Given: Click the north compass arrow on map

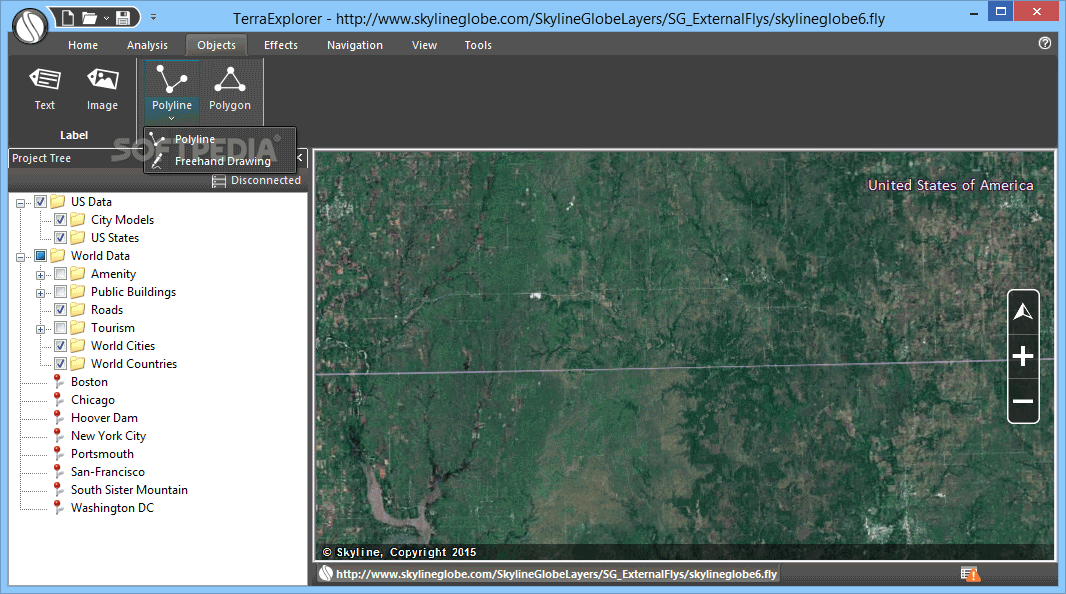Looking at the screenshot, I should (x=1023, y=312).
